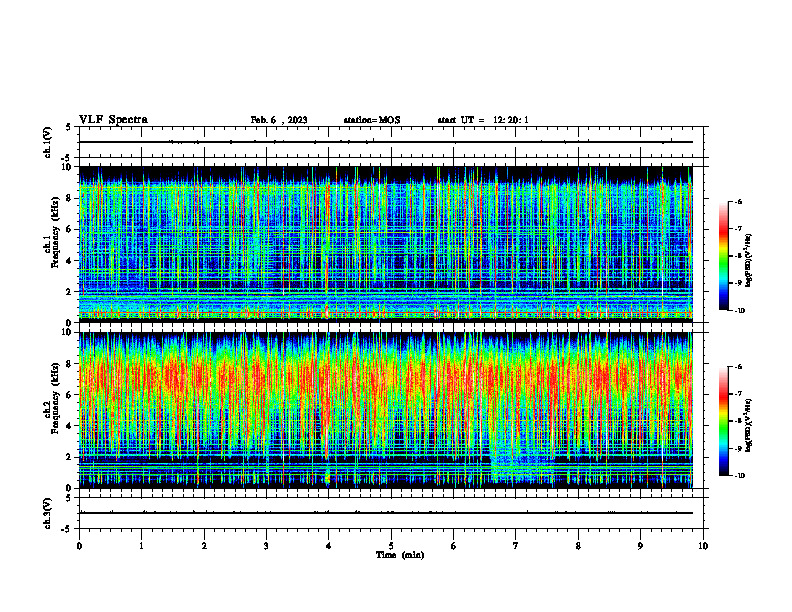
Task: Click time axis tick label "3"
Action: [x=266, y=546]
